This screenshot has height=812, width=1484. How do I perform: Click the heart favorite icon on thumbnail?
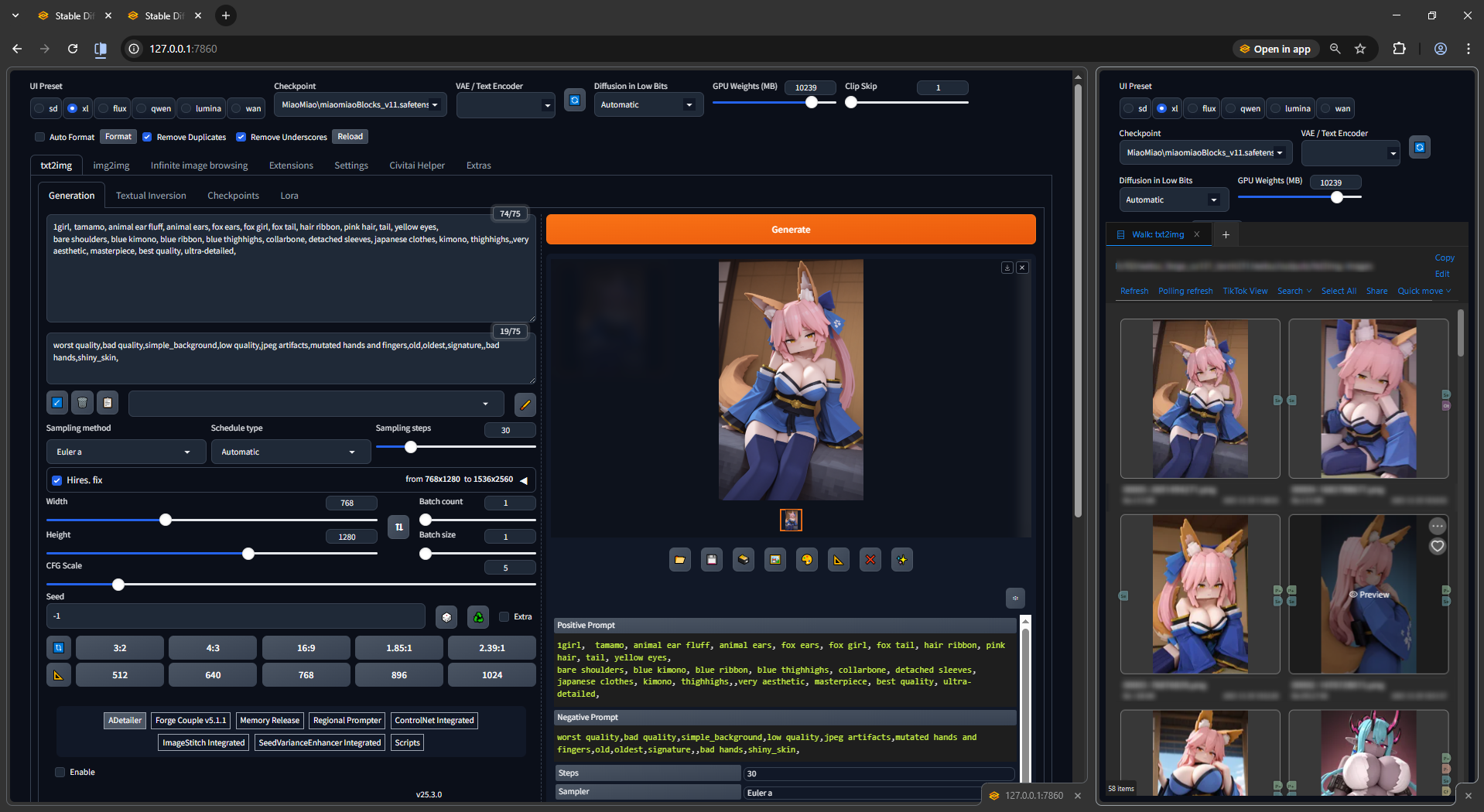tap(1438, 547)
